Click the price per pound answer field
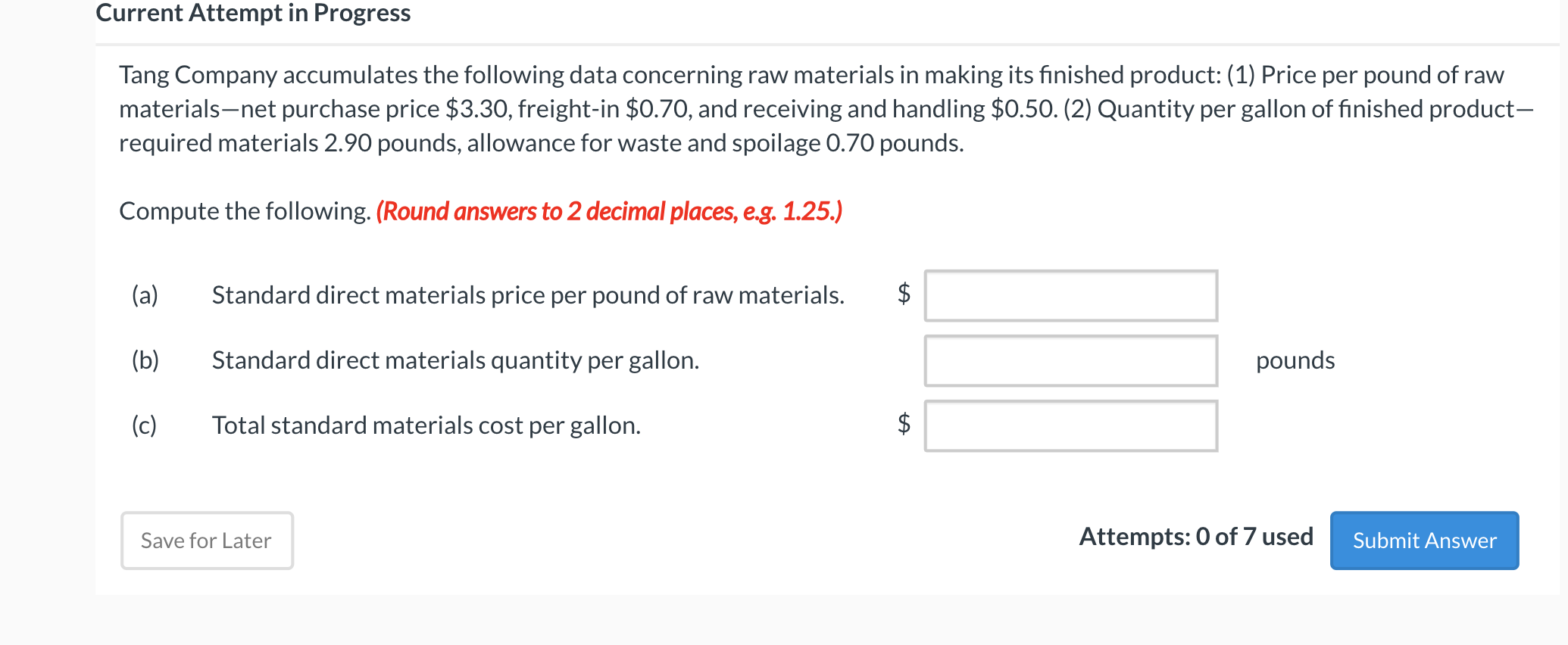This screenshot has height=645, width=1568. [x=1070, y=296]
